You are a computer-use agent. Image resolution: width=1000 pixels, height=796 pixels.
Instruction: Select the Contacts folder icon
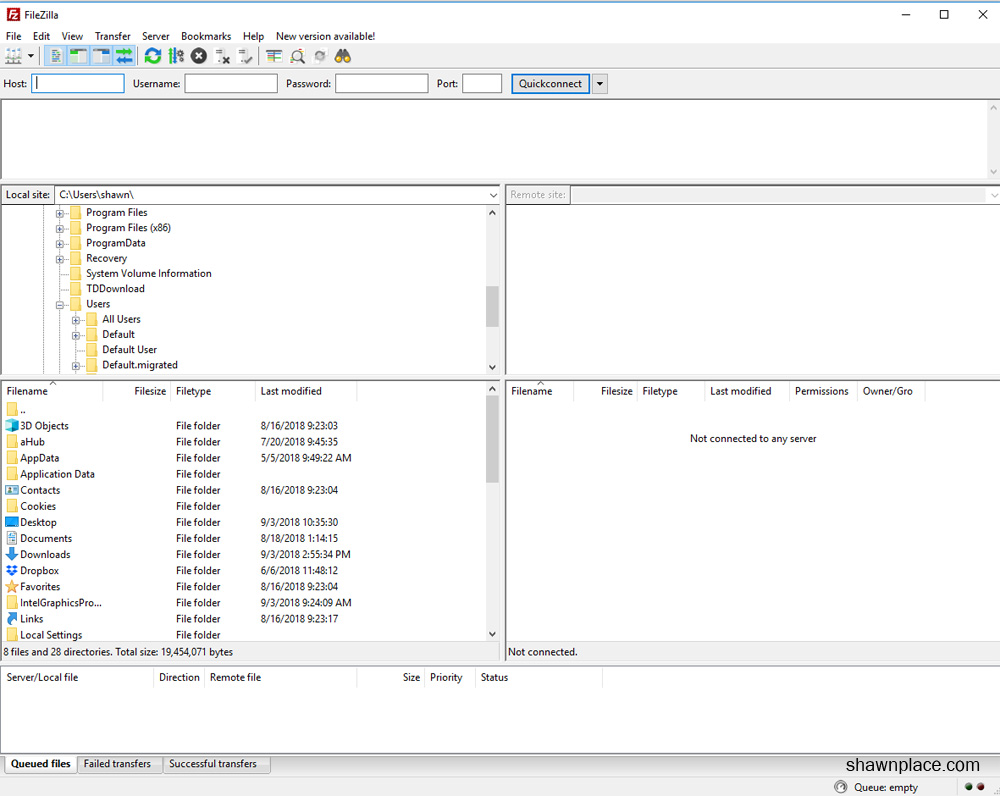(12, 490)
